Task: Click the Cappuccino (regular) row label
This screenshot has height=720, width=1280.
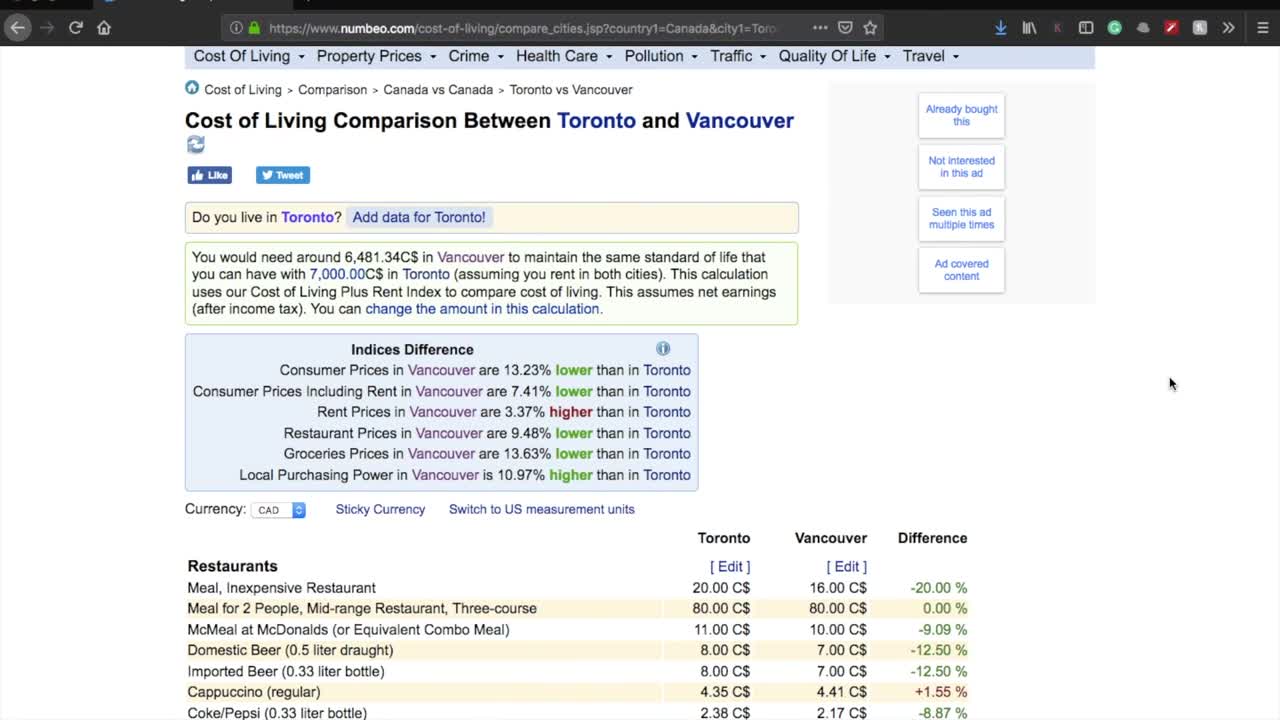Action: tap(254, 692)
